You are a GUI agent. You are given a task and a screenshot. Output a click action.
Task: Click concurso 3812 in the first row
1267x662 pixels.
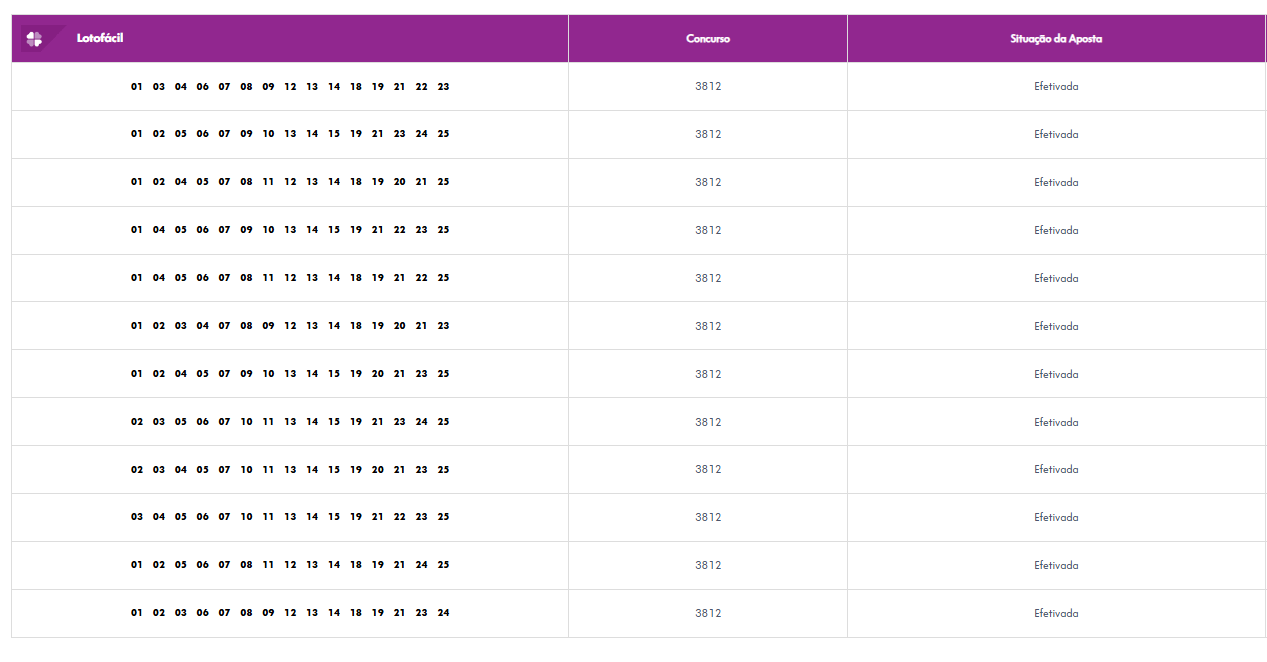[708, 87]
